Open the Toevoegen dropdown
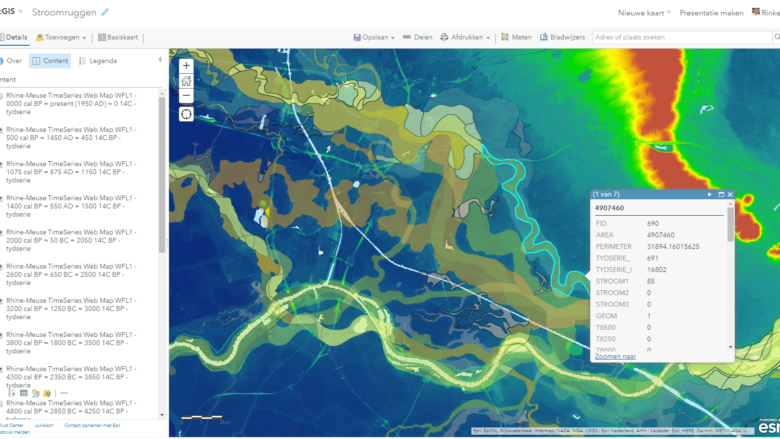Viewport: 780px width, 439px height. [x=62, y=37]
